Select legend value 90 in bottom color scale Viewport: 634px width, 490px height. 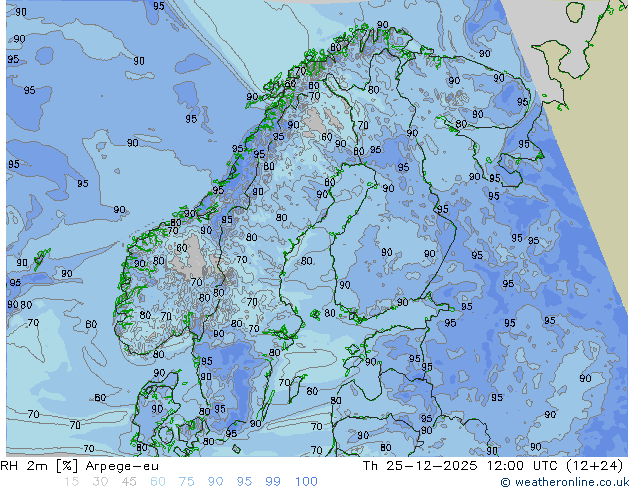[x=216, y=482]
